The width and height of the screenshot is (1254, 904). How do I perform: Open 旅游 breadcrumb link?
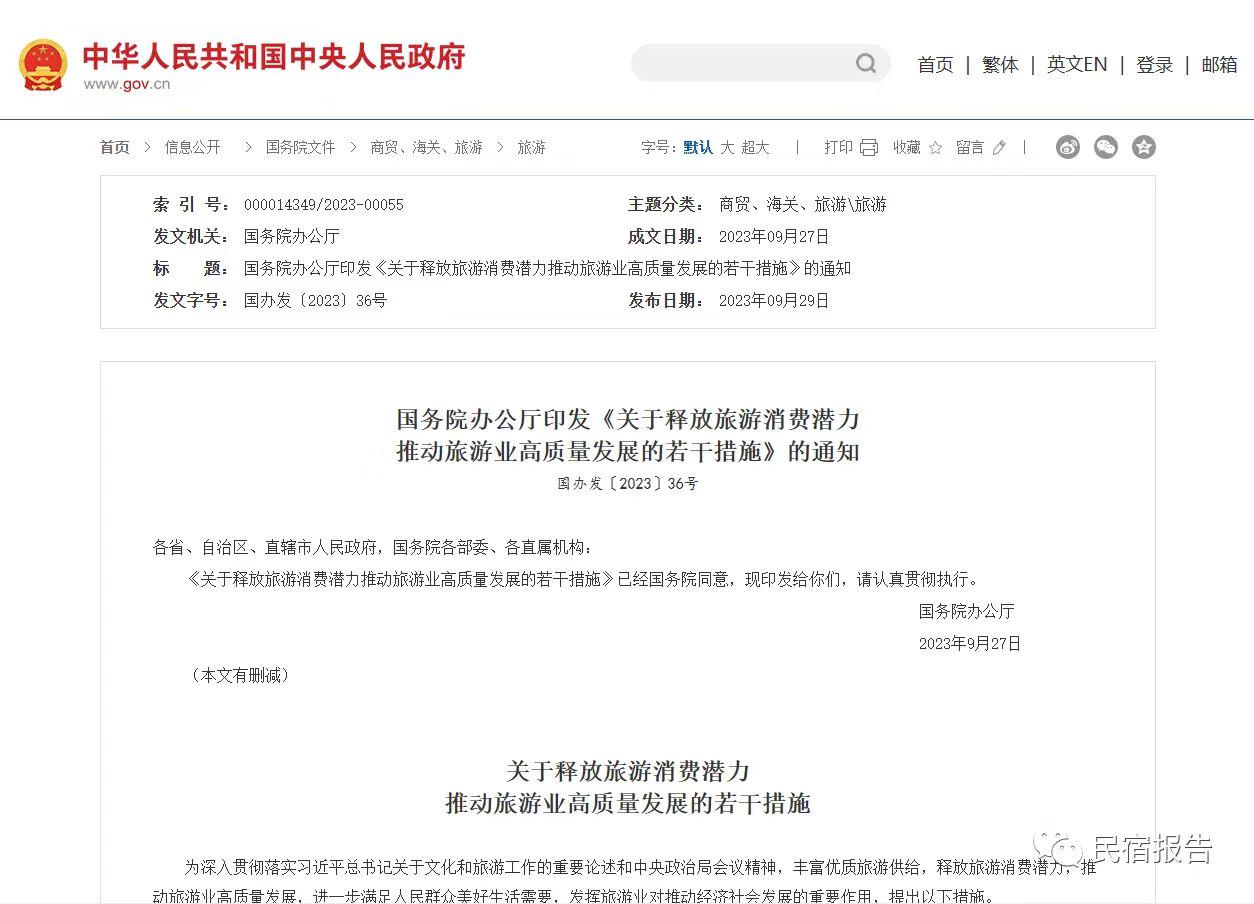[532, 147]
